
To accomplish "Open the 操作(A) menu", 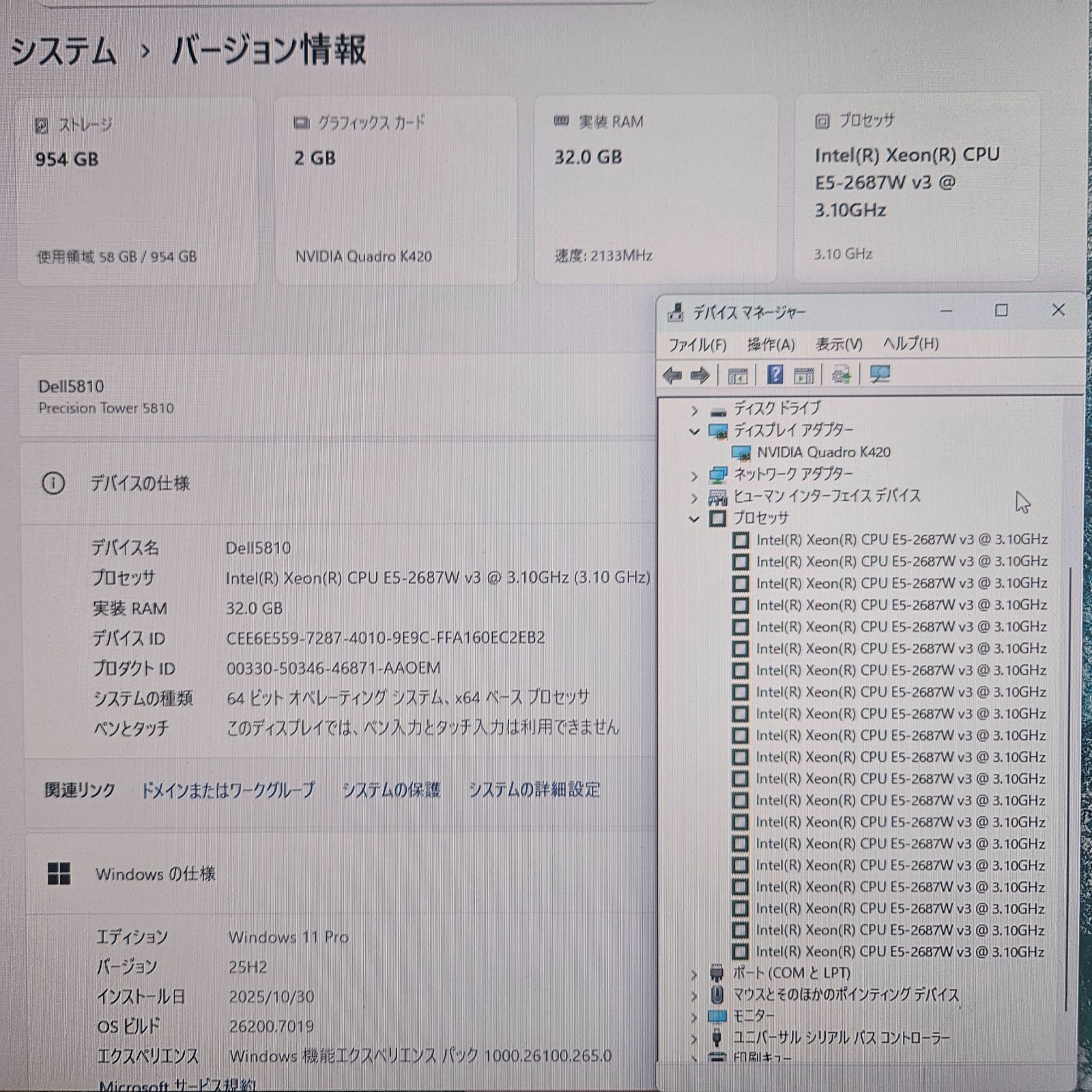I will click(x=771, y=345).
